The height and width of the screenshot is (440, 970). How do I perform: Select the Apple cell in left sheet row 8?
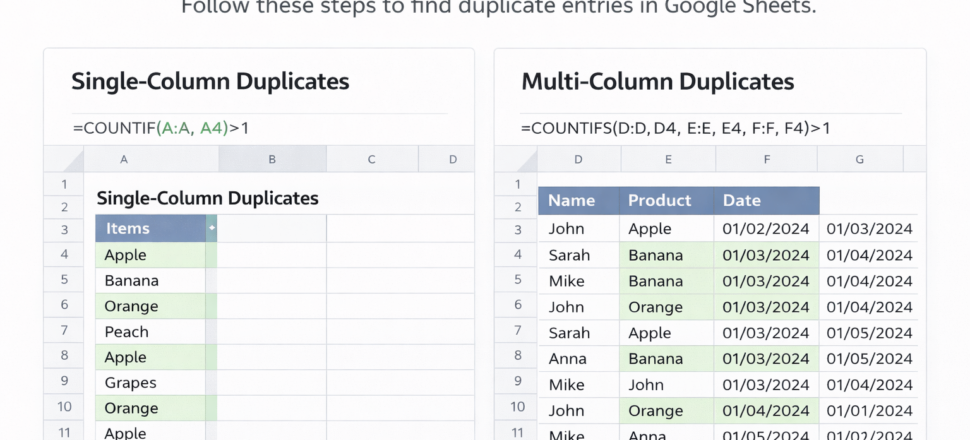(x=150, y=357)
